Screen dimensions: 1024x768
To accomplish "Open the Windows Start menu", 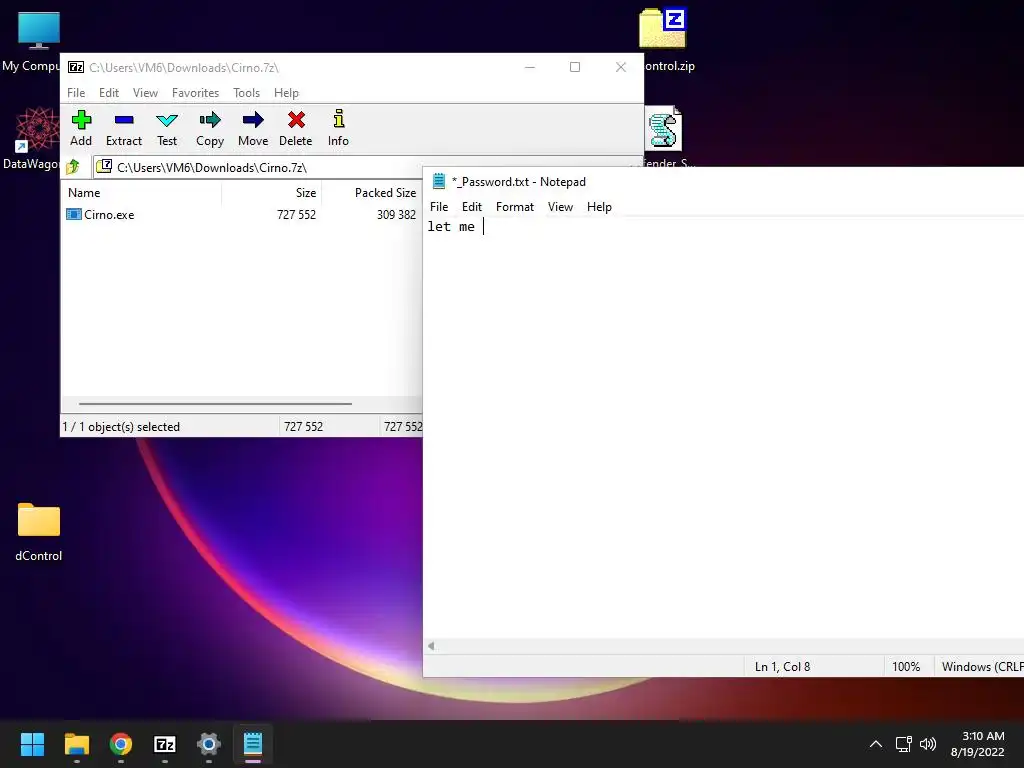I will (x=32, y=744).
